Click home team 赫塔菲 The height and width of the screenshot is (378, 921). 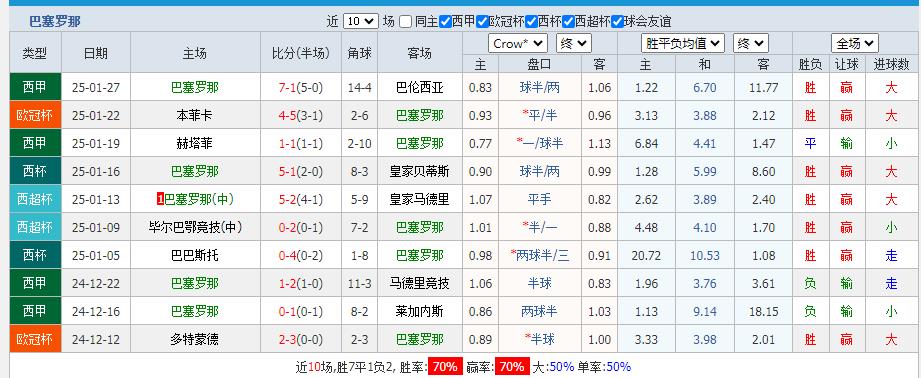(x=195, y=143)
